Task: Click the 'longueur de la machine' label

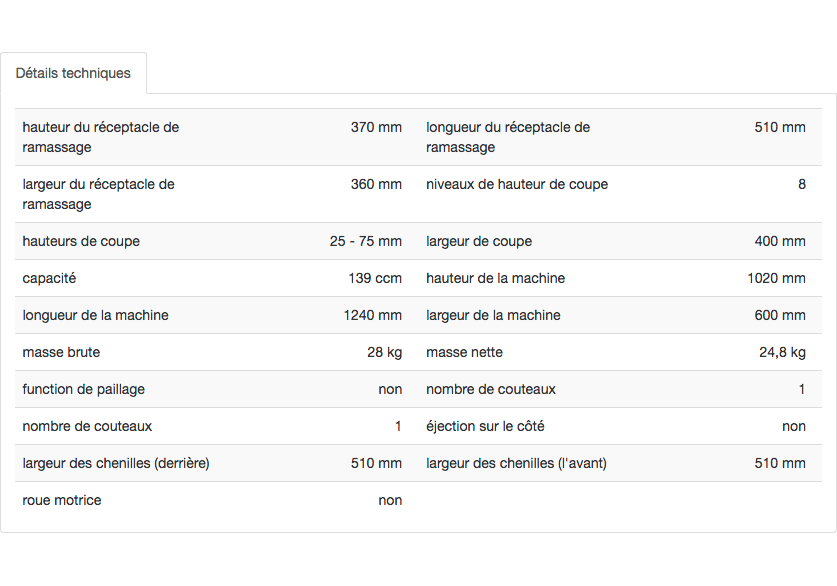Action: [95, 315]
